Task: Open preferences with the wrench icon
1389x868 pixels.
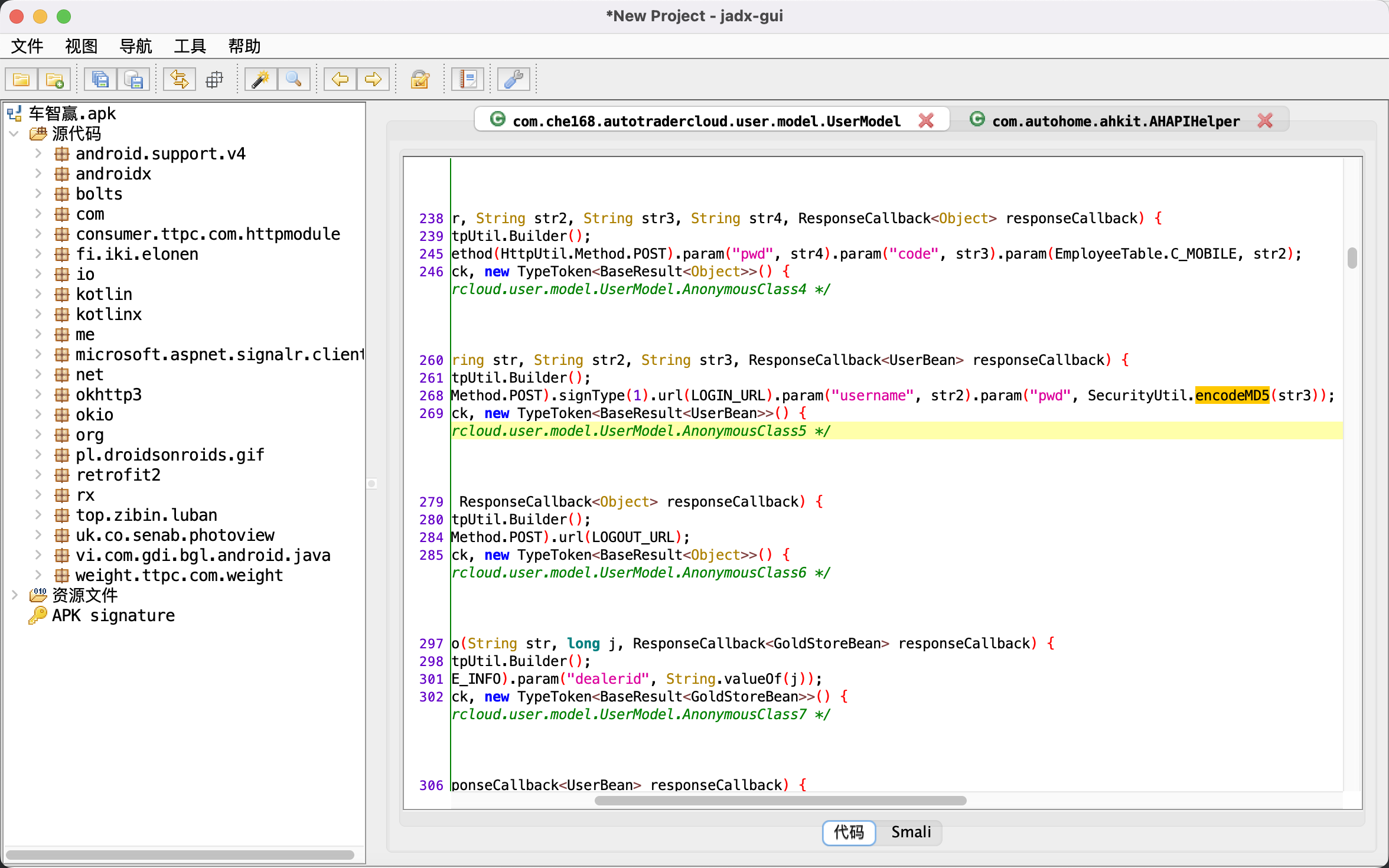Action: click(x=513, y=79)
